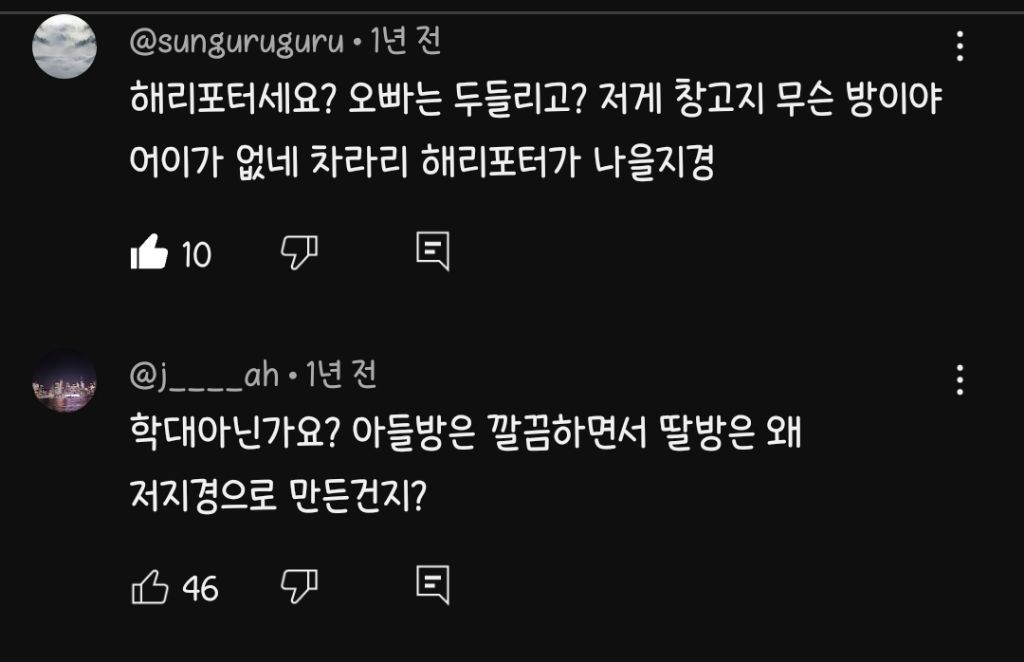Reply to the @sunguruguru comment
Viewport: 1024px width, 662px height.
(x=432, y=253)
